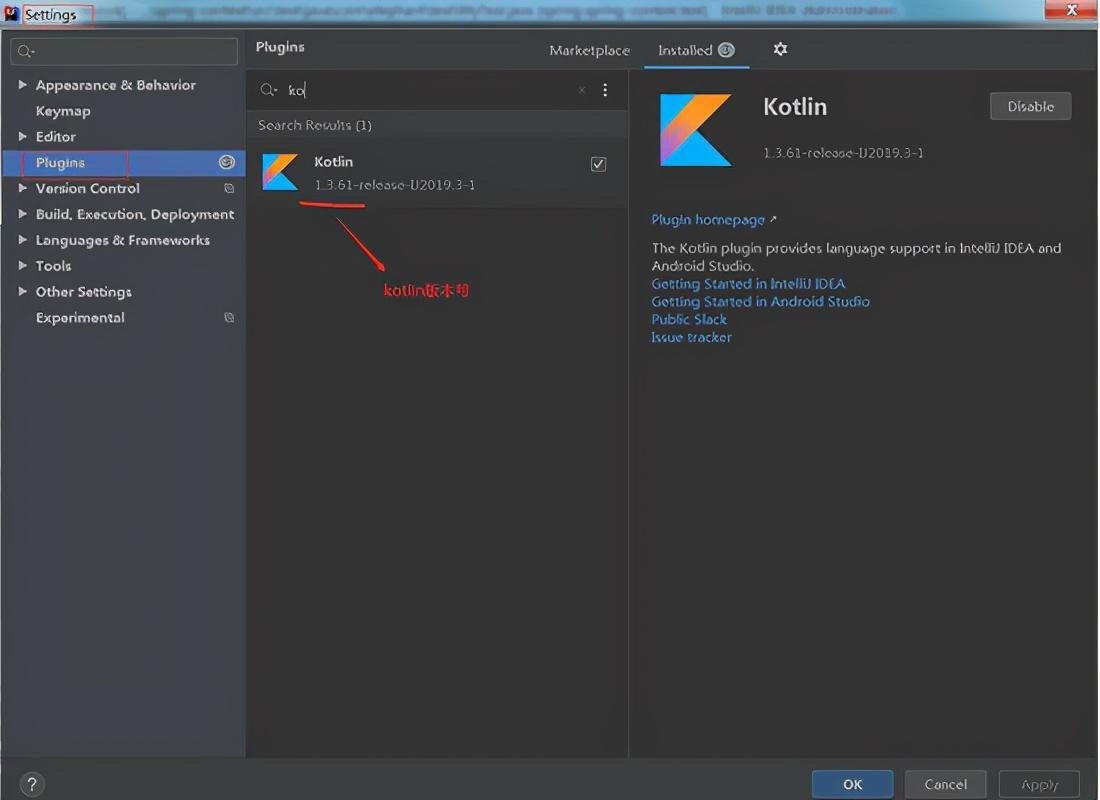Expand Appearance & Behavior section
This screenshot has width=1100, height=800.
pyautogui.click(x=22, y=84)
